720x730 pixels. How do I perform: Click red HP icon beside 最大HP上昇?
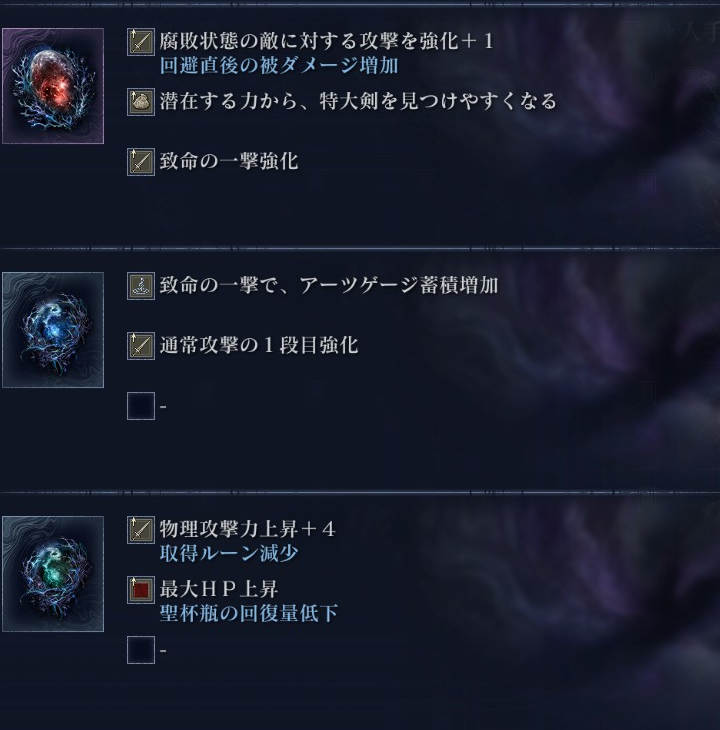(x=141, y=590)
